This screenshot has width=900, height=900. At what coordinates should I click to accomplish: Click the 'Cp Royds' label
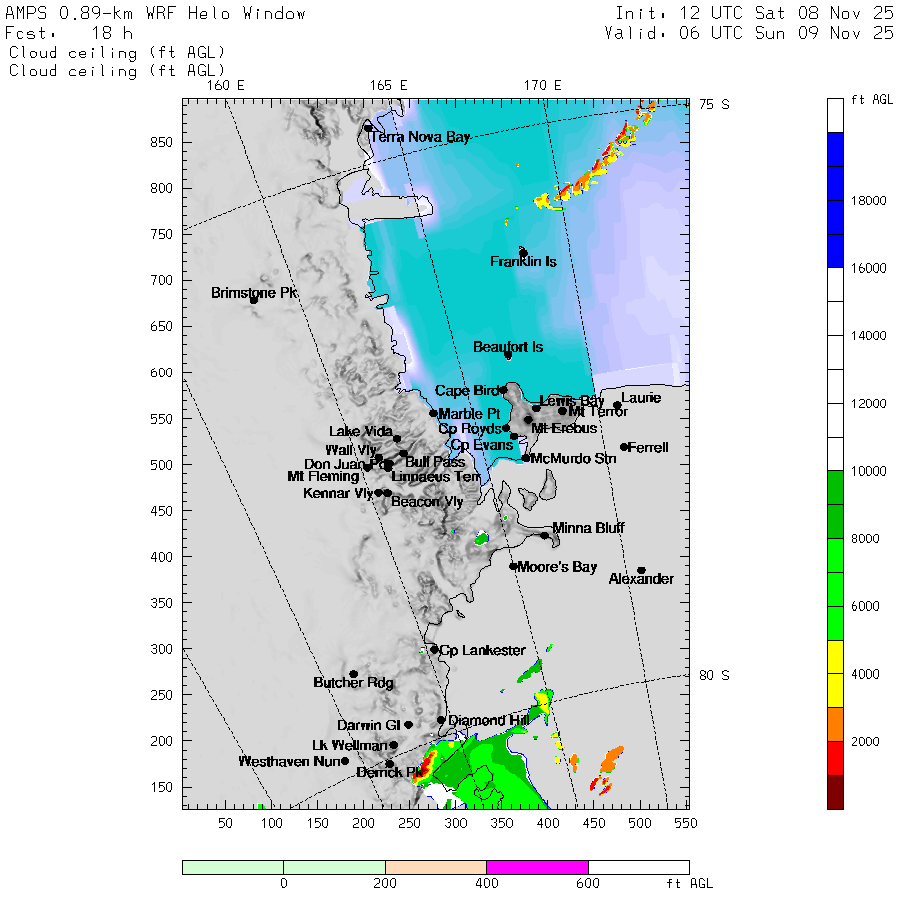pyautogui.click(x=470, y=429)
